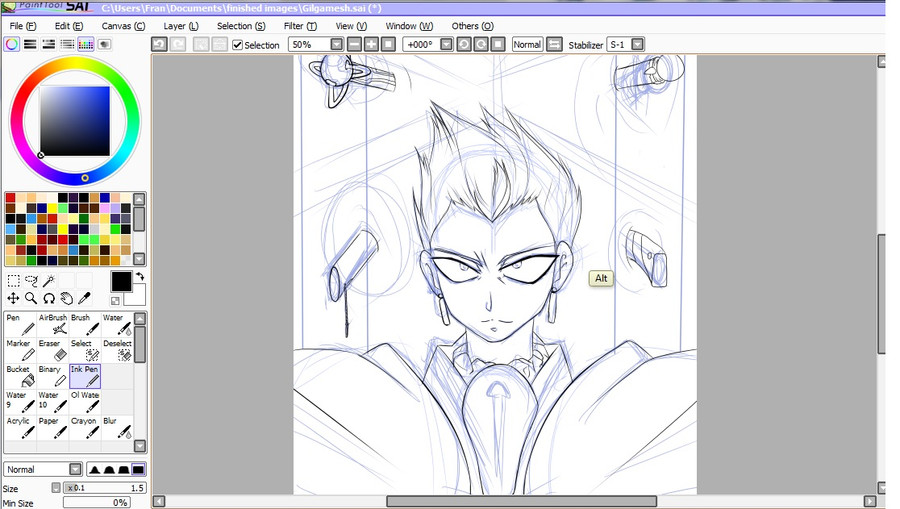Open the File menu
The image size is (900, 509).
(23, 26)
